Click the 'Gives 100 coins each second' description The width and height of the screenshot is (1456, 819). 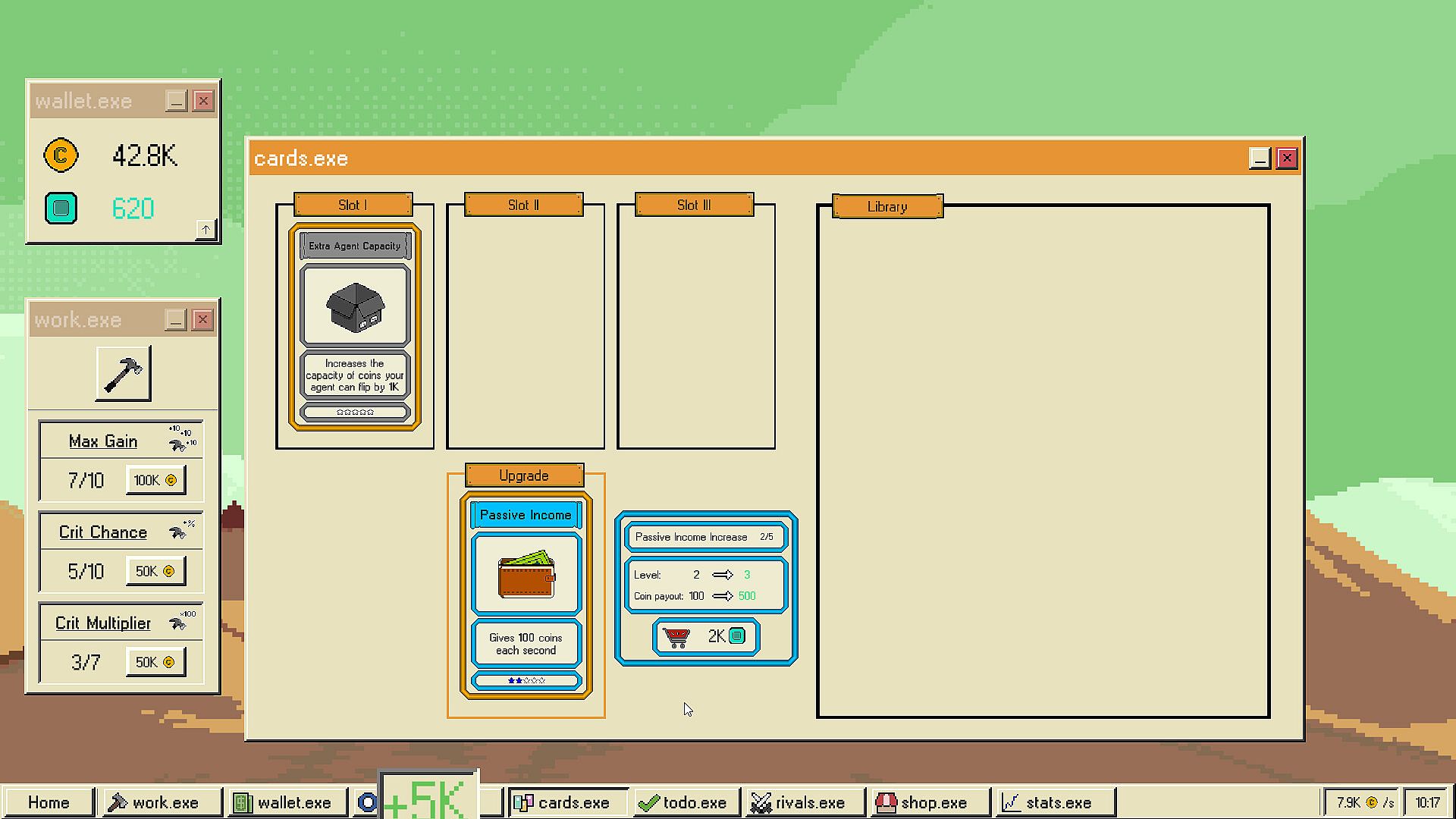tap(526, 644)
